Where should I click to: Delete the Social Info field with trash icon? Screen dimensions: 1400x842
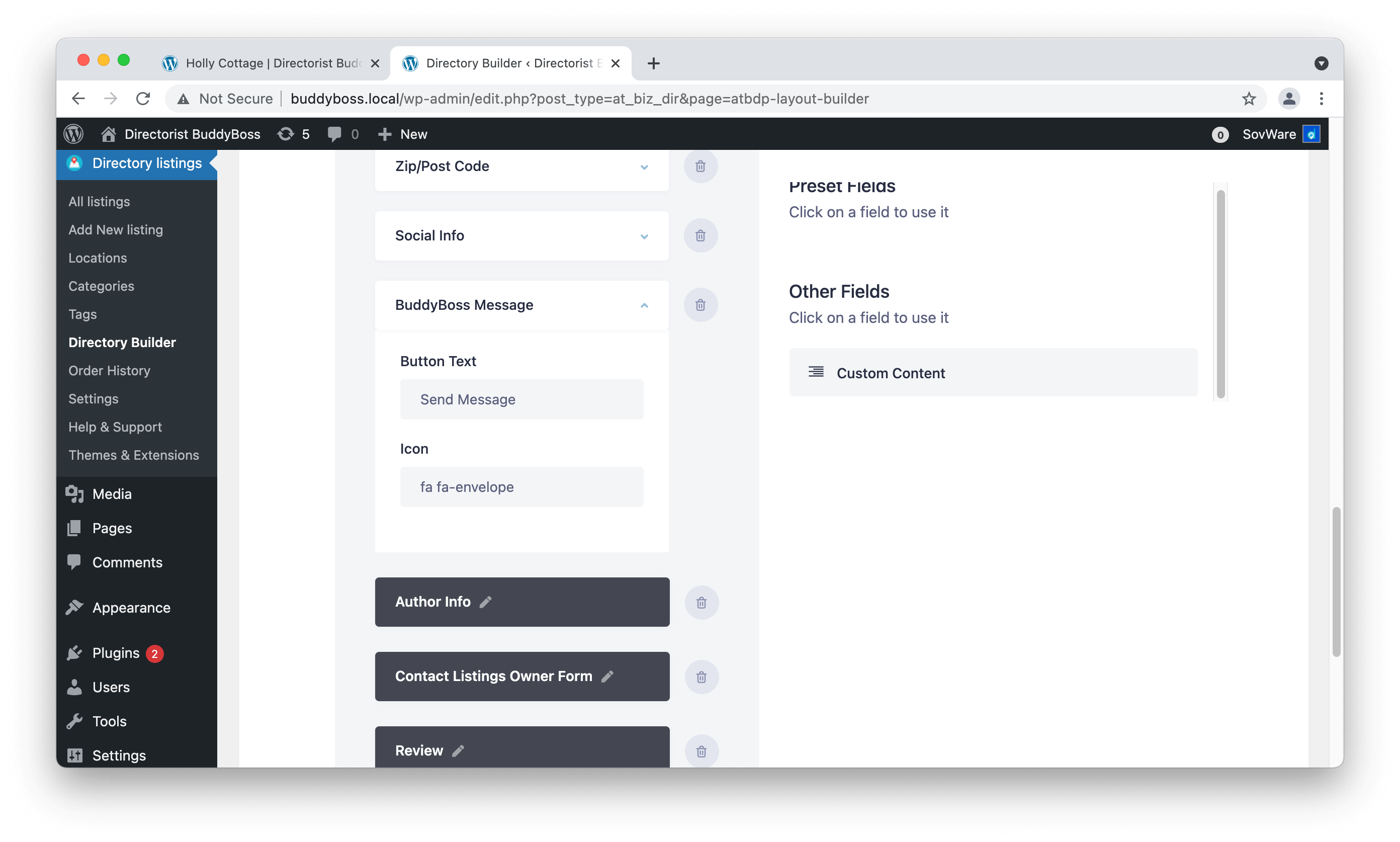[700, 235]
